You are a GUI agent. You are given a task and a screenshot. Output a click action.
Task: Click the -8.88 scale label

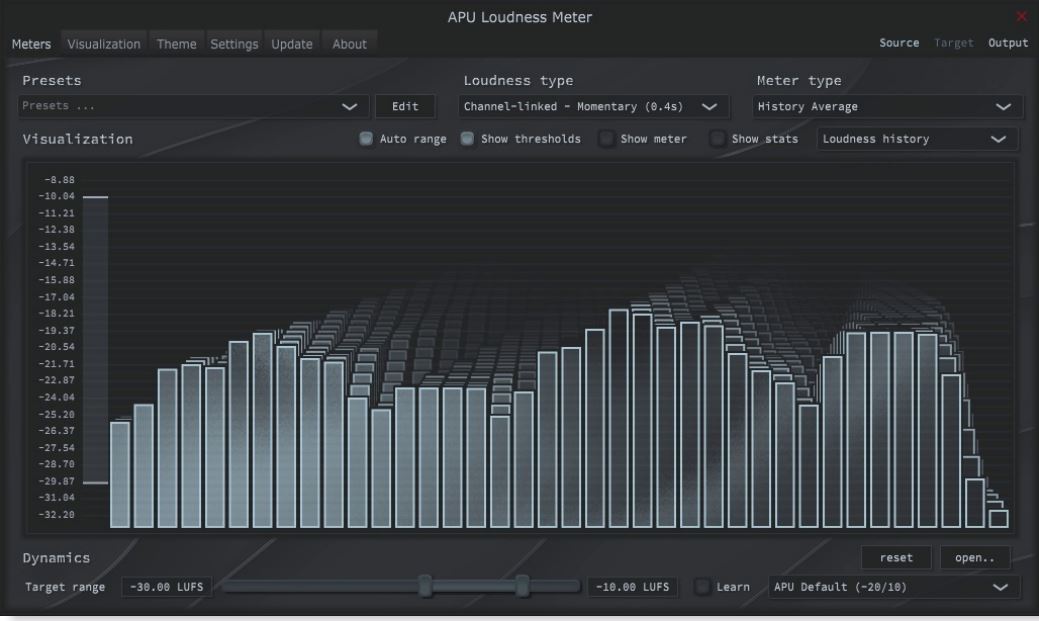tap(59, 180)
